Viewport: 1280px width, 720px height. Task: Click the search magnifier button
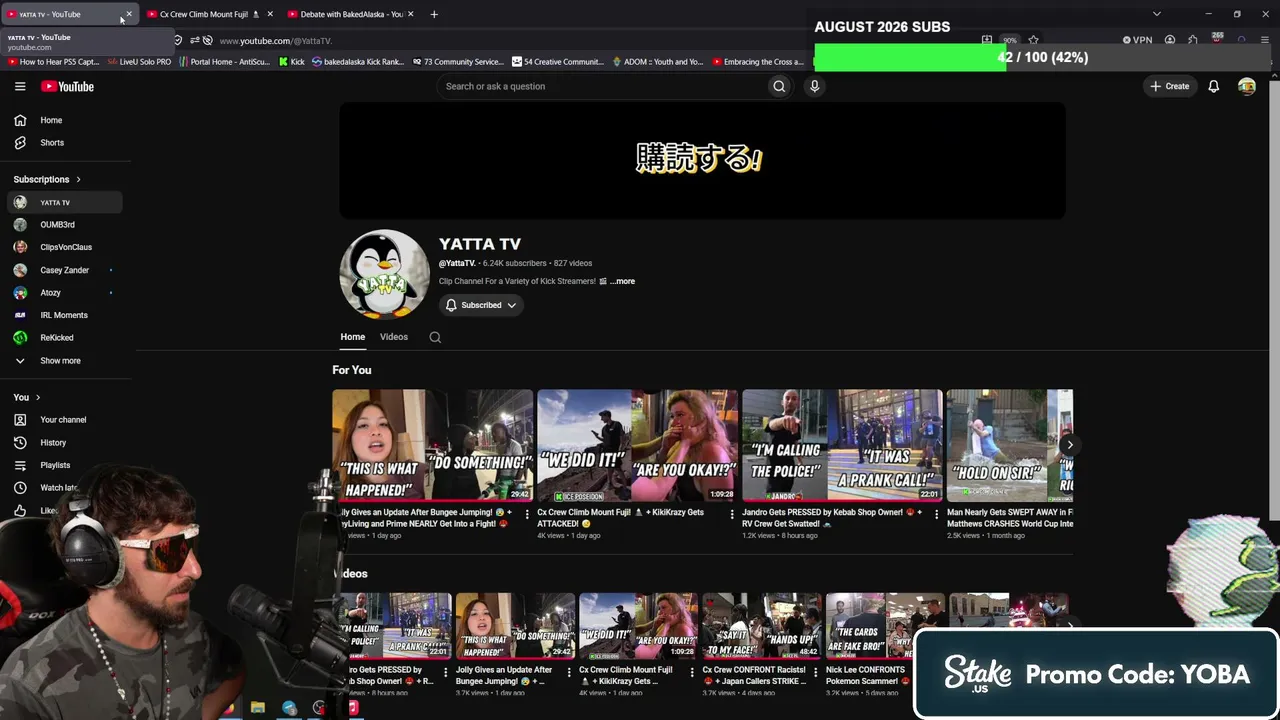pos(779,86)
